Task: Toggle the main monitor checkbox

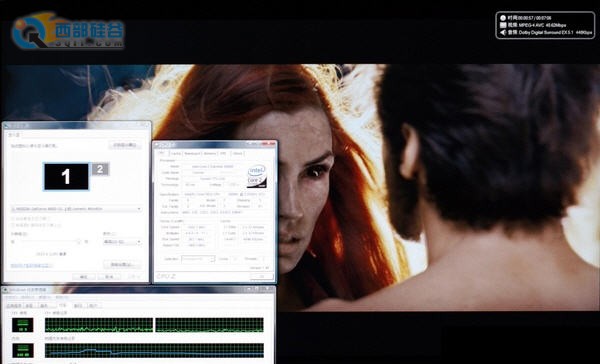Action: point(13,219)
